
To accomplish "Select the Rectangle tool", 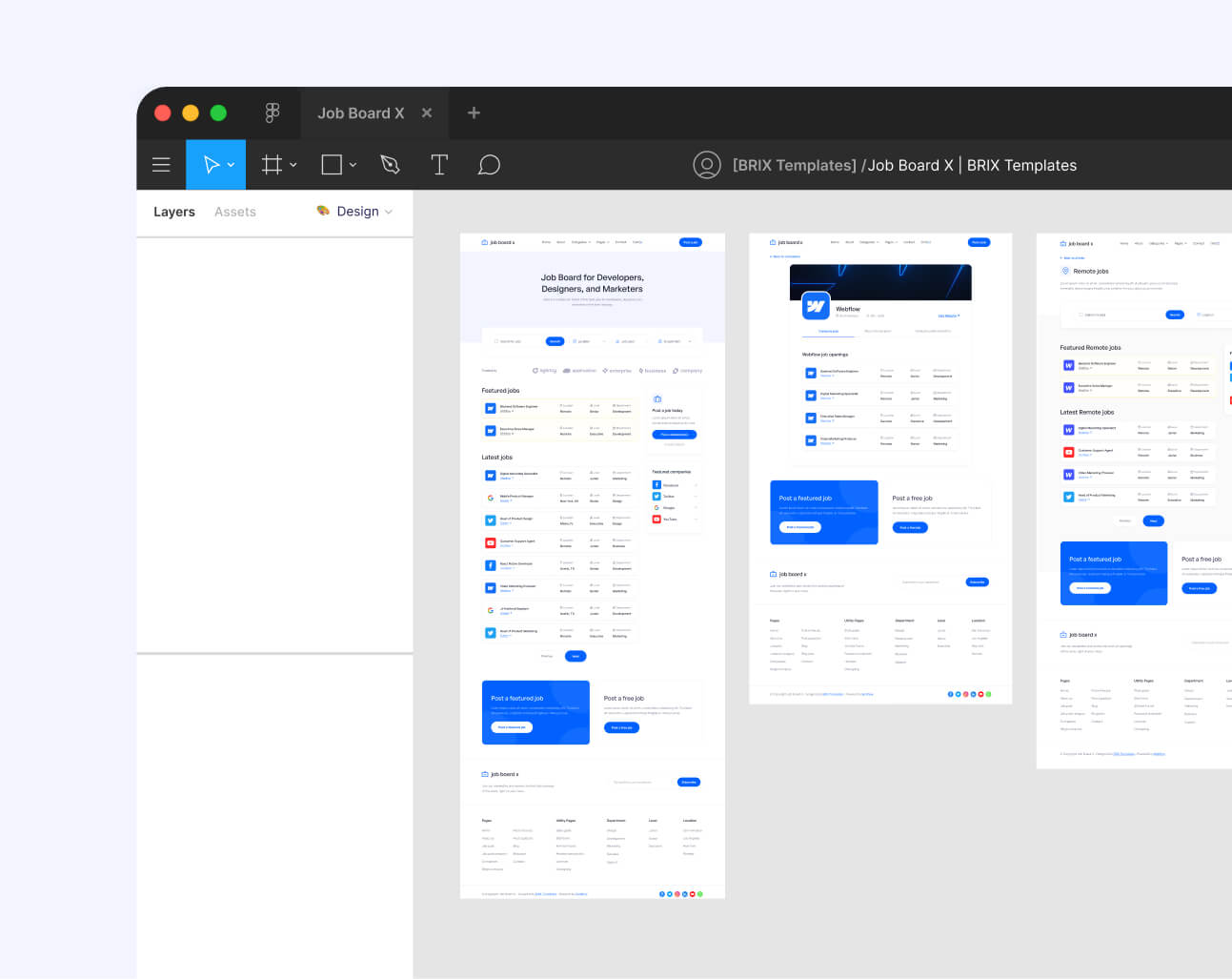I will 332,164.
